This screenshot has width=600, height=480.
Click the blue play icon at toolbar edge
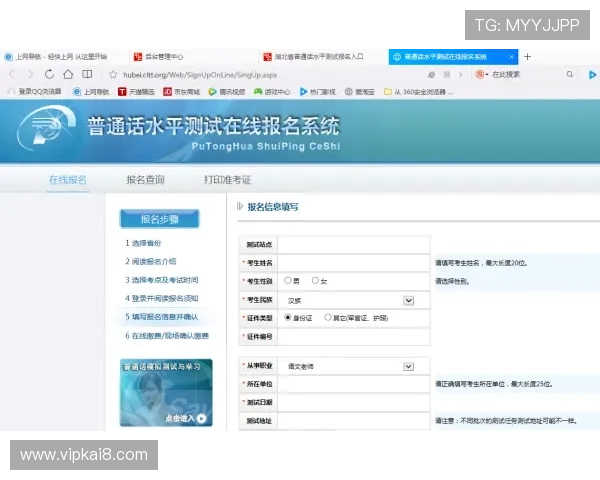(x=592, y=75)
